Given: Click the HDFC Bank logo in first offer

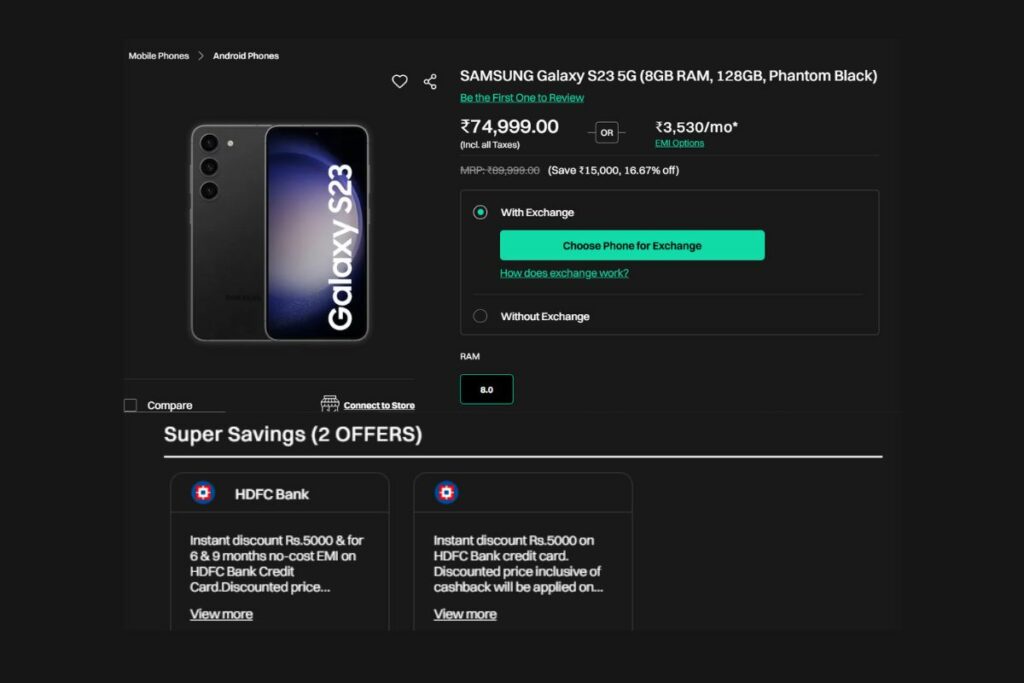Looking at the screenshot, I should [203, 493].
